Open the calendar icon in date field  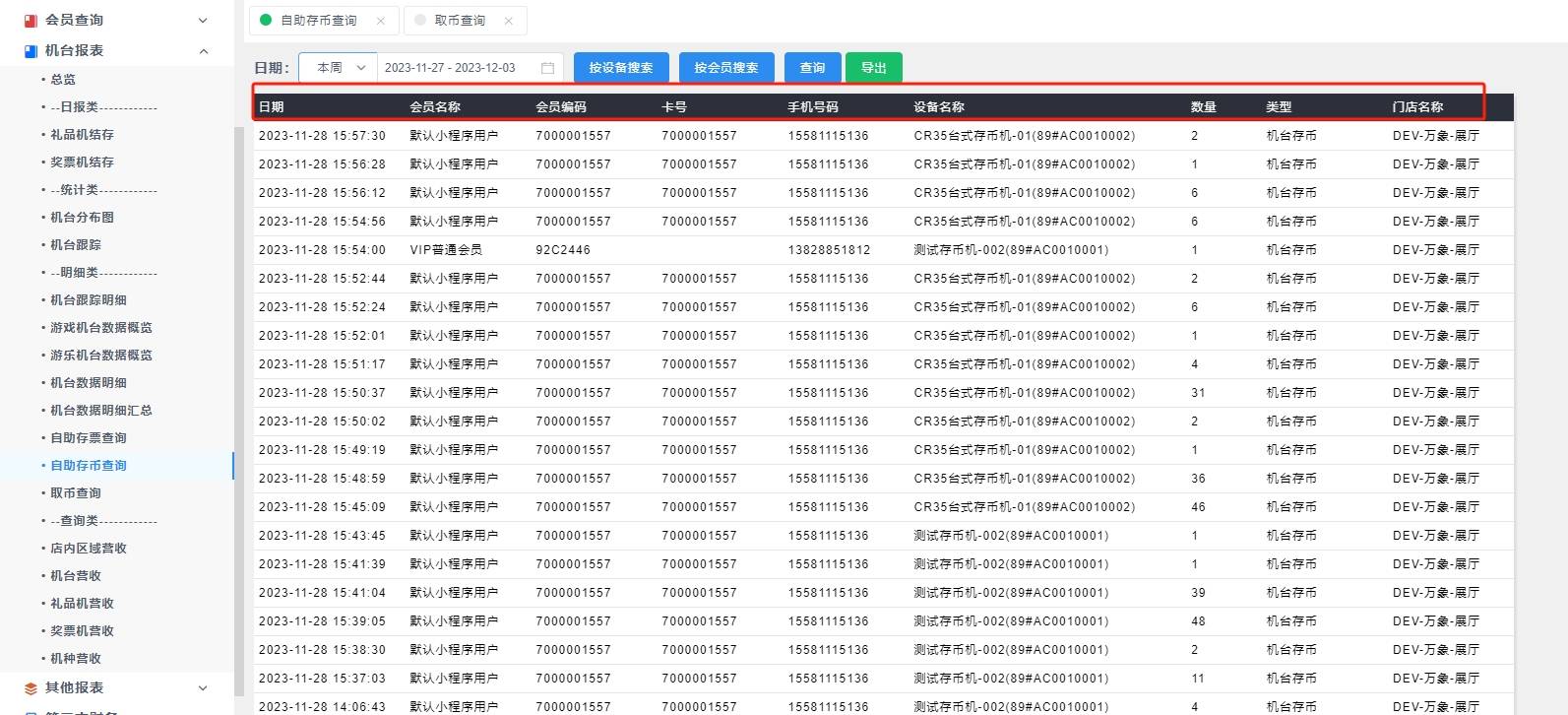click(548, 68)
